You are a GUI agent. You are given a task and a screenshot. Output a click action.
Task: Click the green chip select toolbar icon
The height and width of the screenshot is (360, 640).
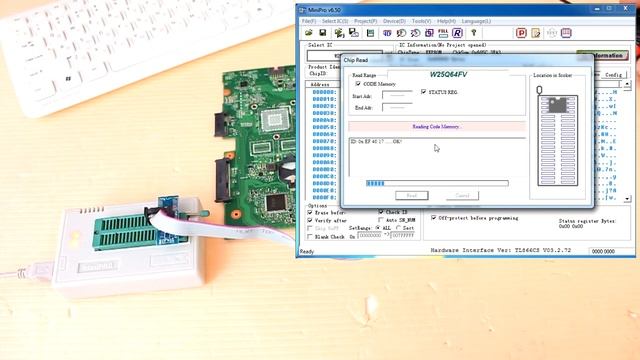click(x=370, y=33)
